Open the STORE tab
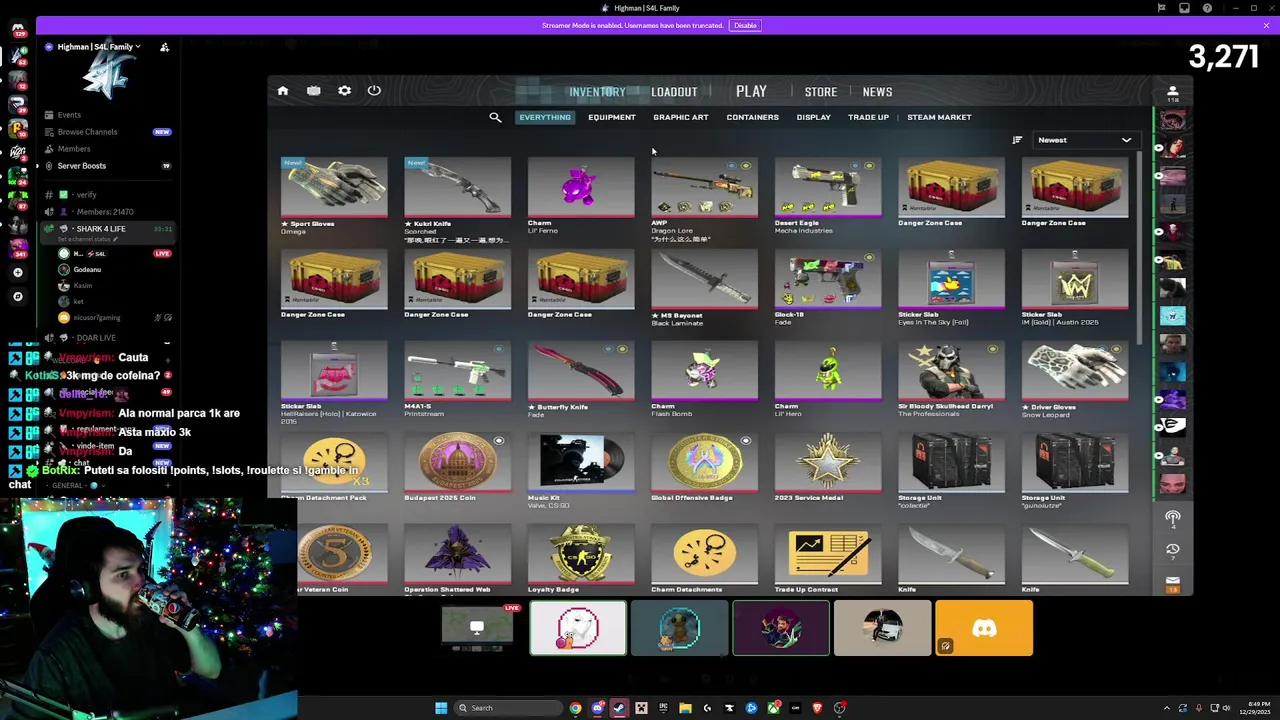 [821, 92]
